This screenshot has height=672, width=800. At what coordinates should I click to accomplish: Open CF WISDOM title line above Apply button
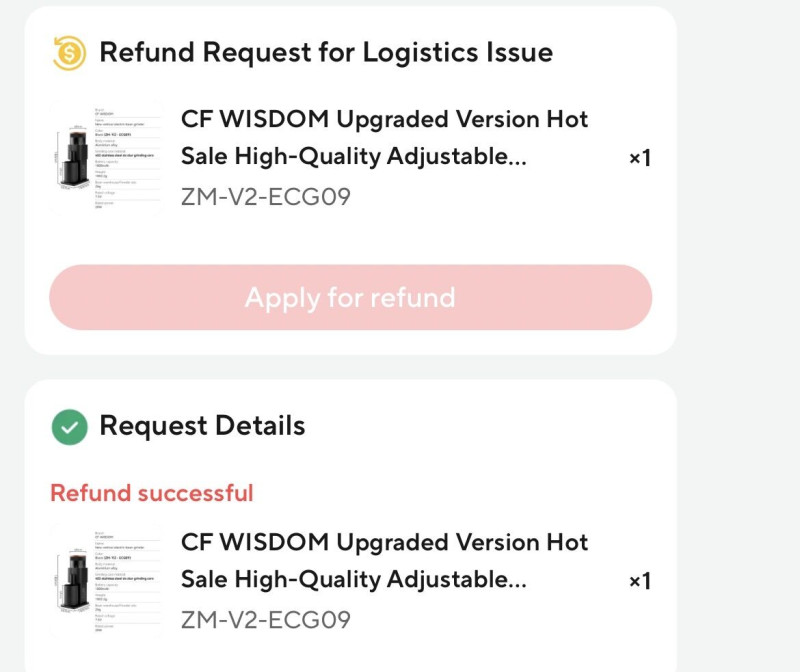384,120
